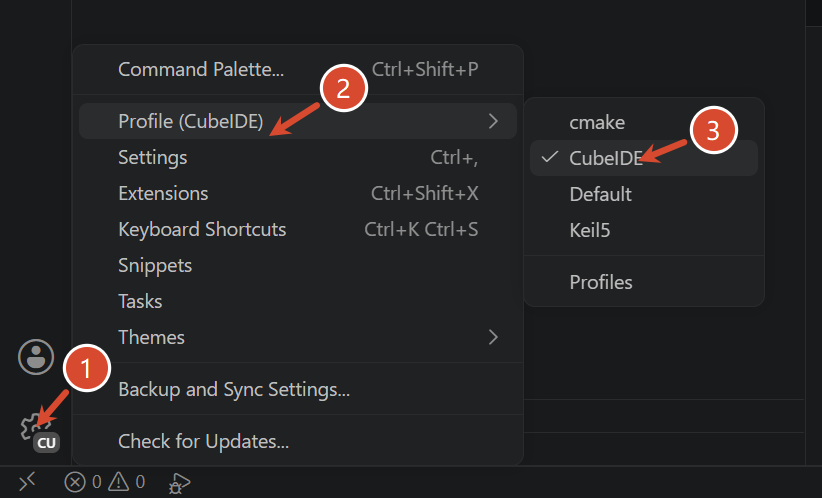
Task: Click the CU profile badge
Action: click(47, 443)
